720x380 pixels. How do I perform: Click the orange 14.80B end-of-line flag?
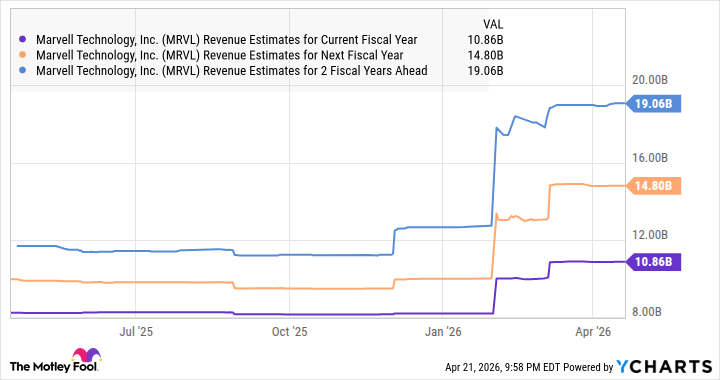653,186
